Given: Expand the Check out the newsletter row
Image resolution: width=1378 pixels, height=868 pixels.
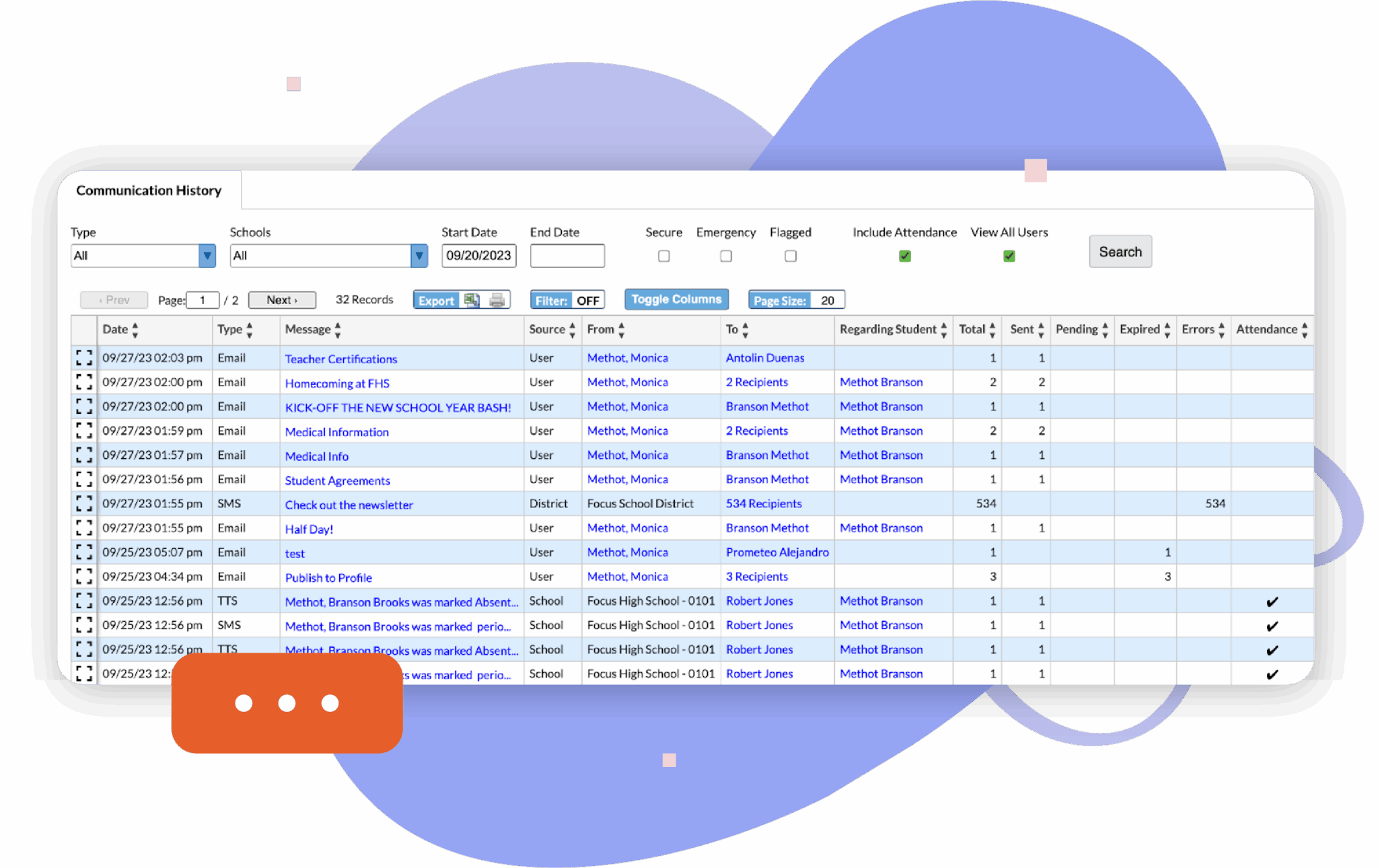Looking at the screenshot, I should click(x=84, y=503).
